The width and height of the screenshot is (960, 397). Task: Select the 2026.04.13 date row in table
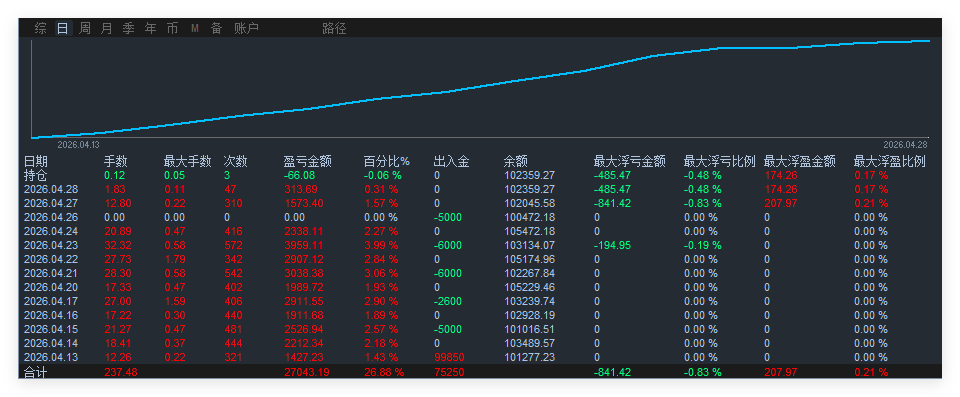pyautogui.click(x=51, y=357)
